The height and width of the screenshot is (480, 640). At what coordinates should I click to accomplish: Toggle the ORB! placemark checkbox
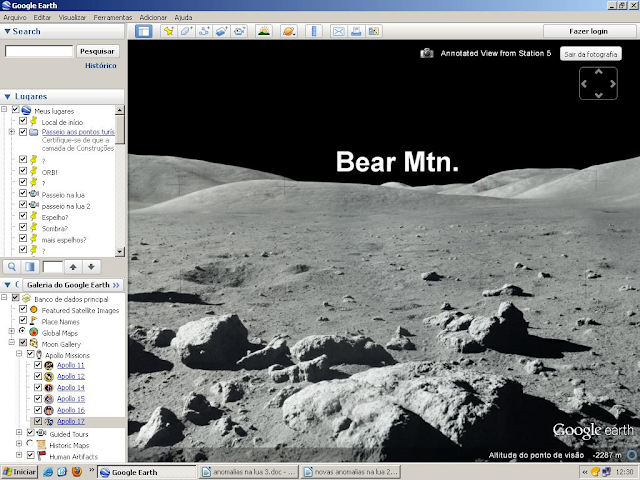pos(23,171)
